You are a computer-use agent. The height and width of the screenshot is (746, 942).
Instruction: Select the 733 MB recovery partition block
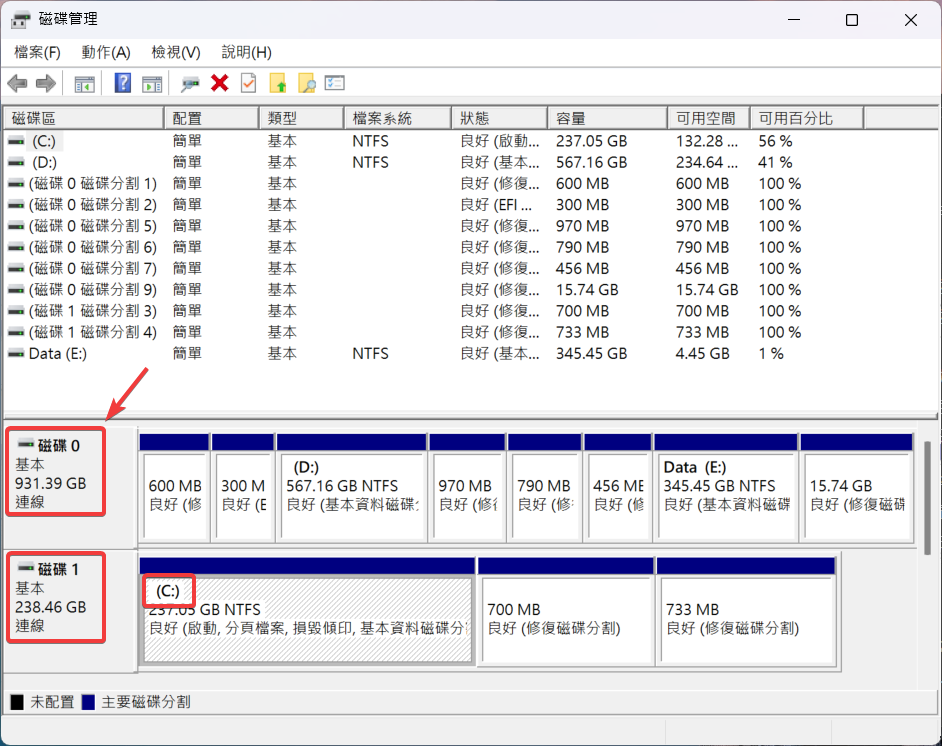(746, 611)
